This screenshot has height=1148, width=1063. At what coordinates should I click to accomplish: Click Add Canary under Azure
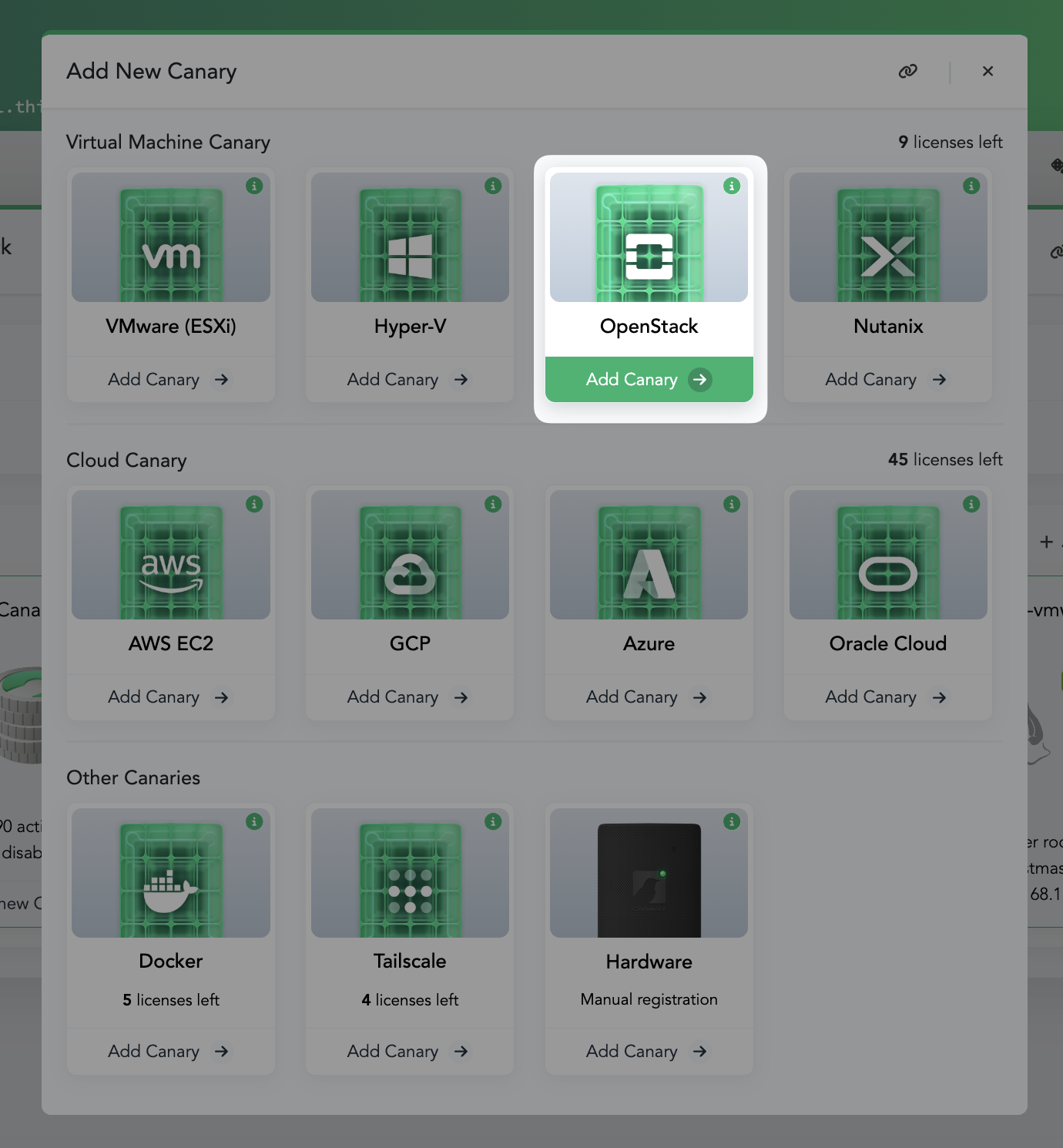pyautogui.click(x=648, y=697)
